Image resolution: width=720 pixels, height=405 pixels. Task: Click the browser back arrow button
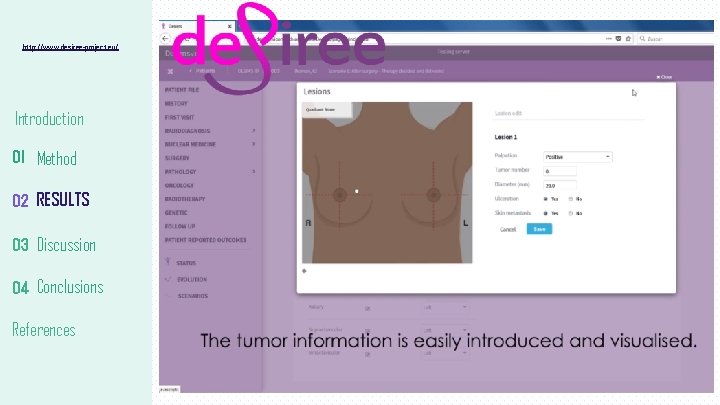click(165, 39)
